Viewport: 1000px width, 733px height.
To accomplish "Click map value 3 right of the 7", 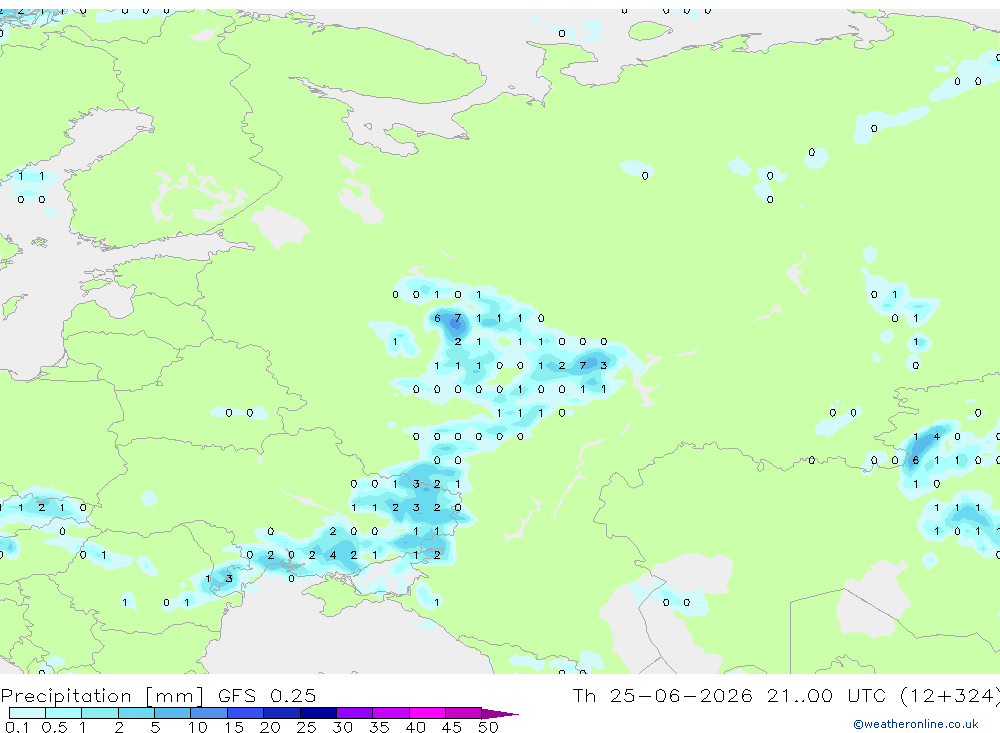I will pos(603,366).
